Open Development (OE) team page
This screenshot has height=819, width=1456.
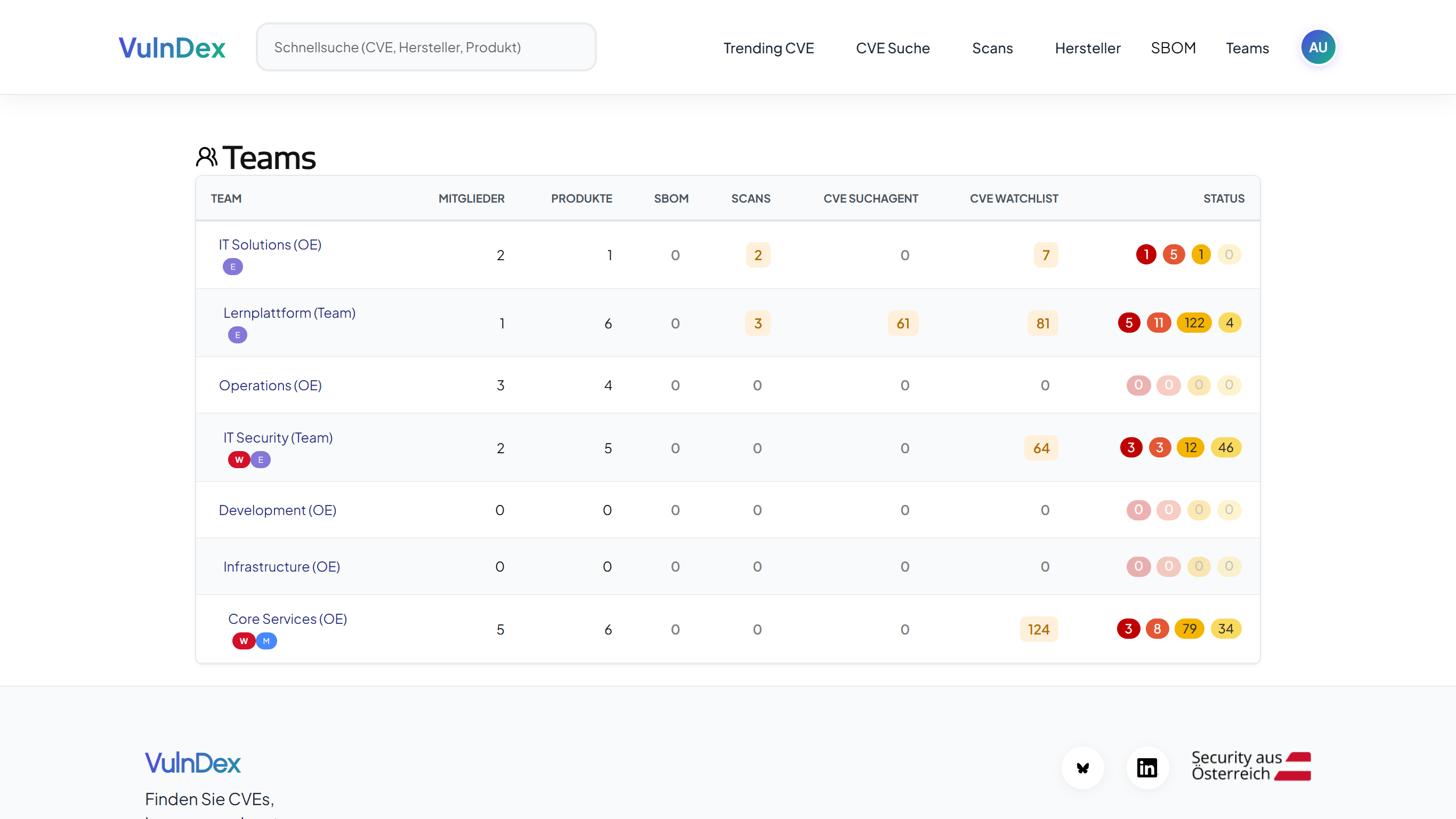pyautogui.click(x=277, y=510)
